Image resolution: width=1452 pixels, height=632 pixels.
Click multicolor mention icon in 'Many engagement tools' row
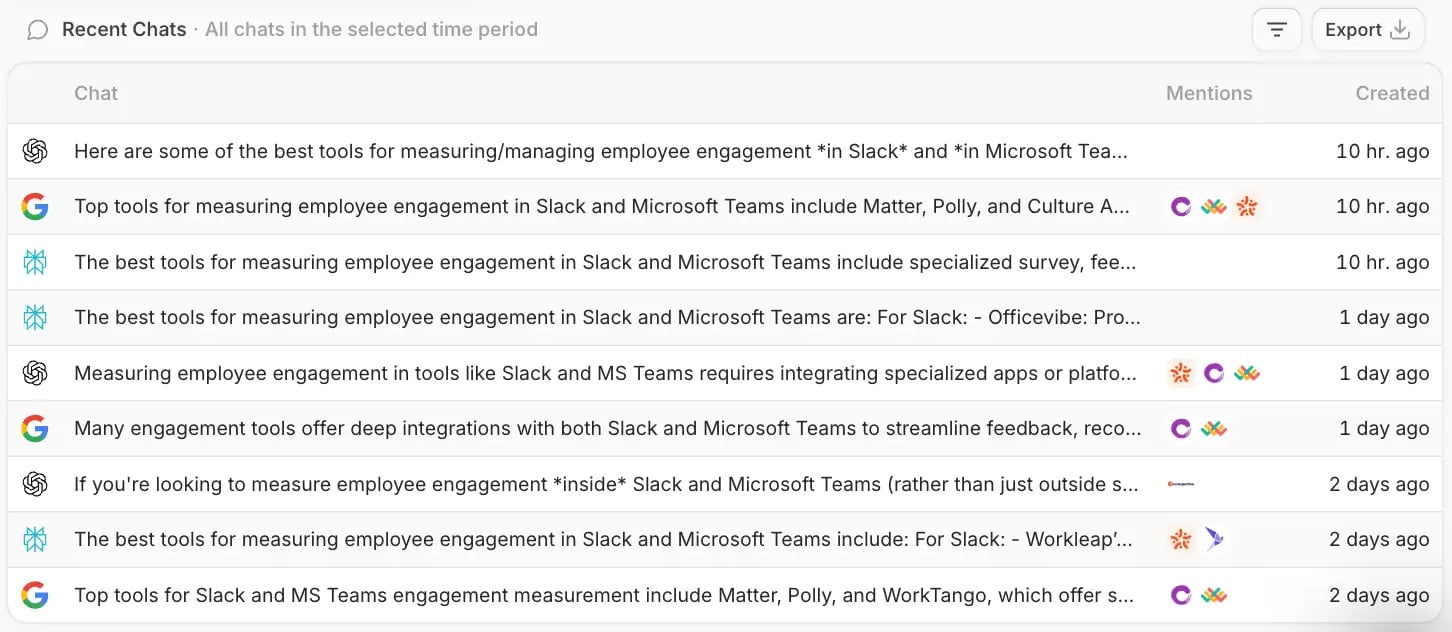click(1214, 429)
